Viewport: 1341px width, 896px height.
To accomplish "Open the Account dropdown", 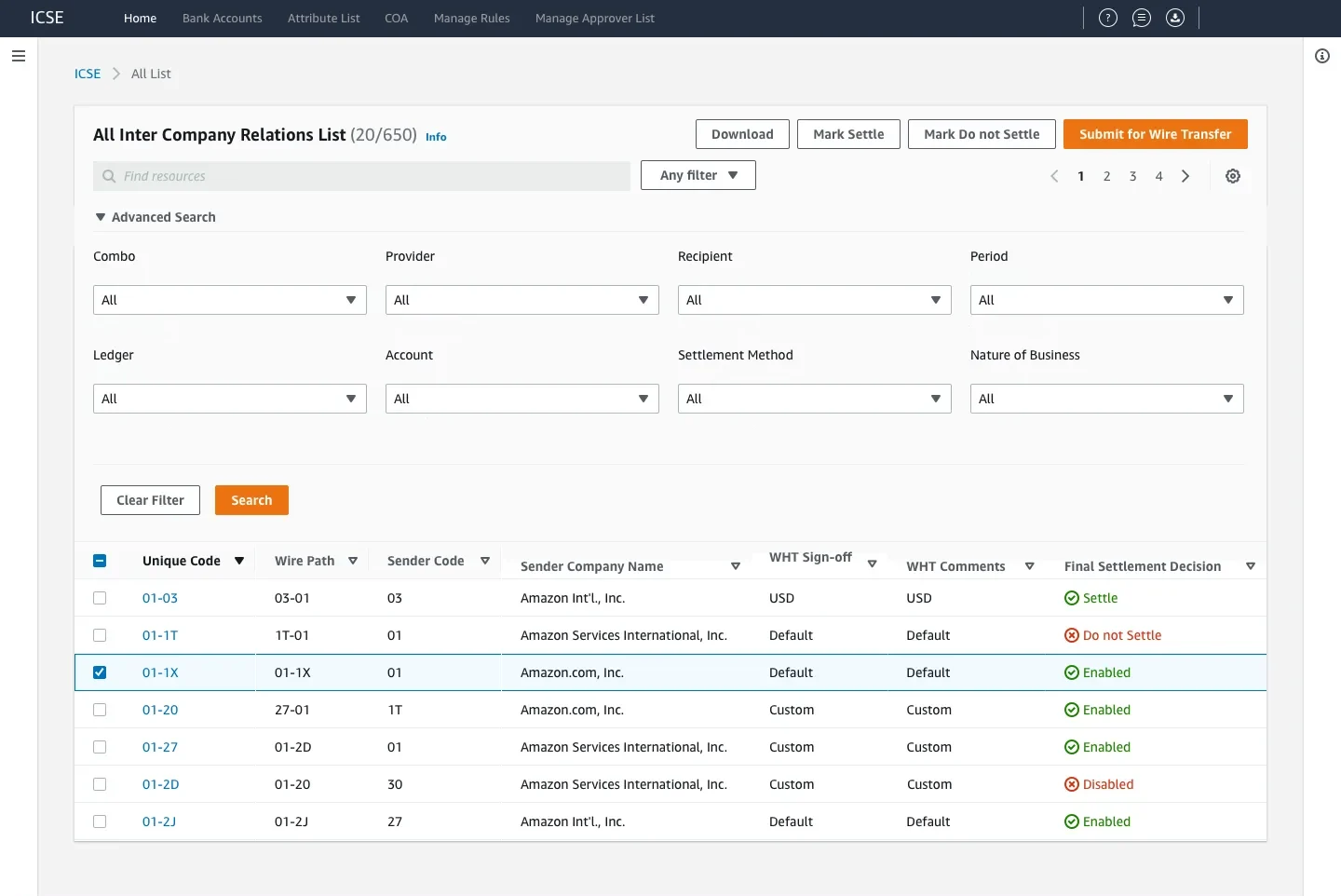I will click(x=522, y=399).
